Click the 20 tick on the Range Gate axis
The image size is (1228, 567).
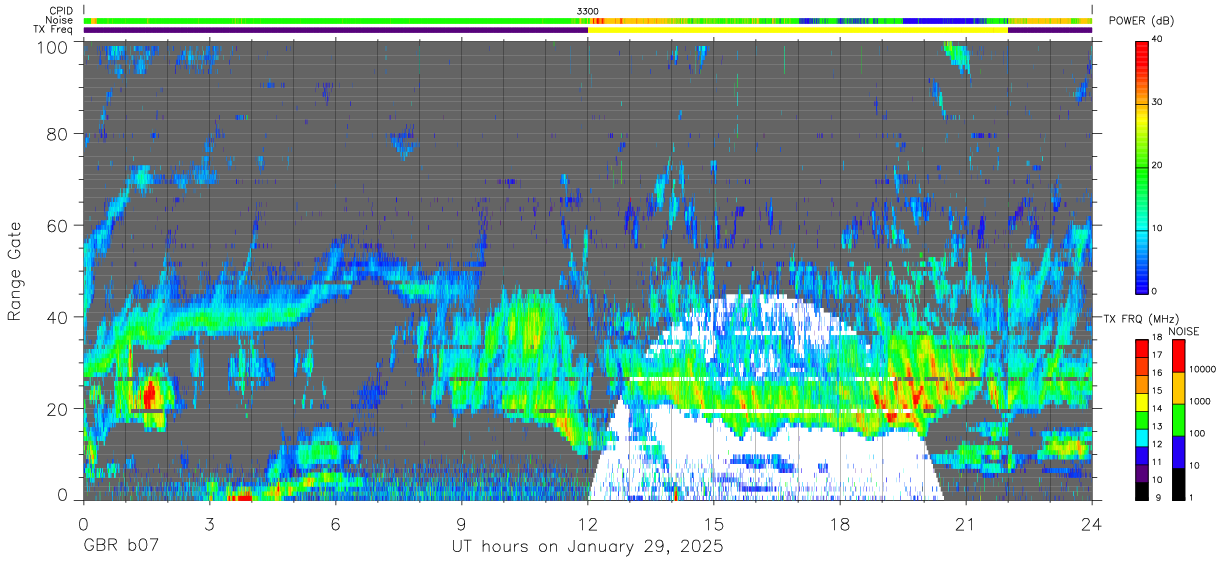(58, 409)
